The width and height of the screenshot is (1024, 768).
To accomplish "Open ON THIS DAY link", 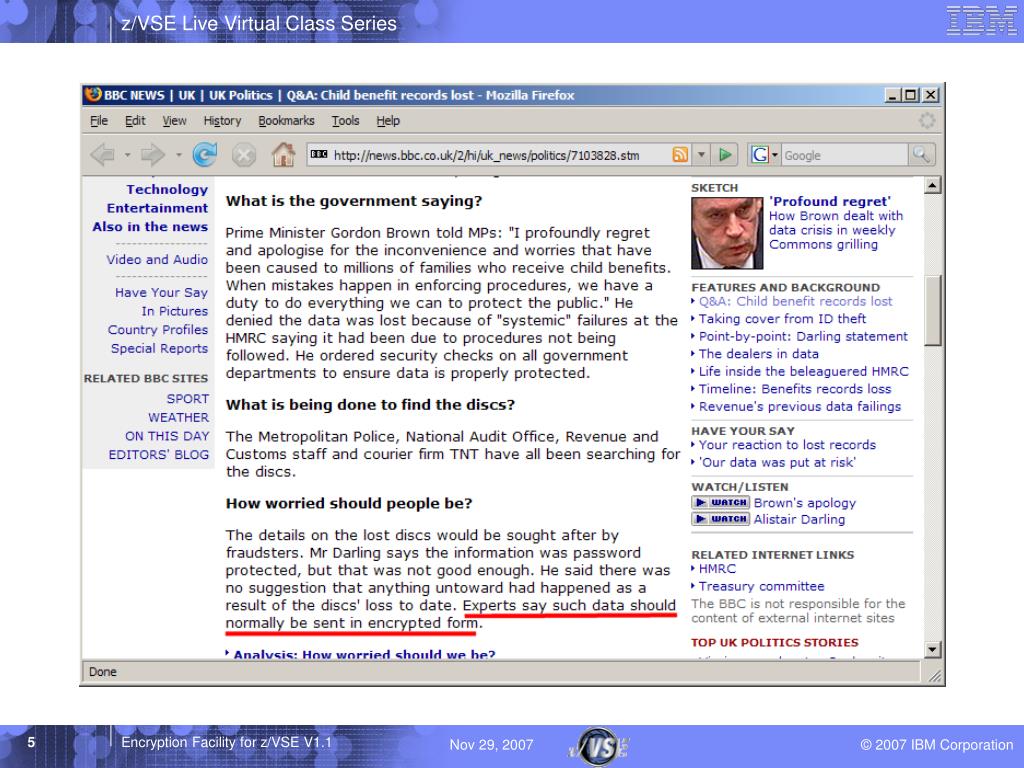I will pos(167,436).
